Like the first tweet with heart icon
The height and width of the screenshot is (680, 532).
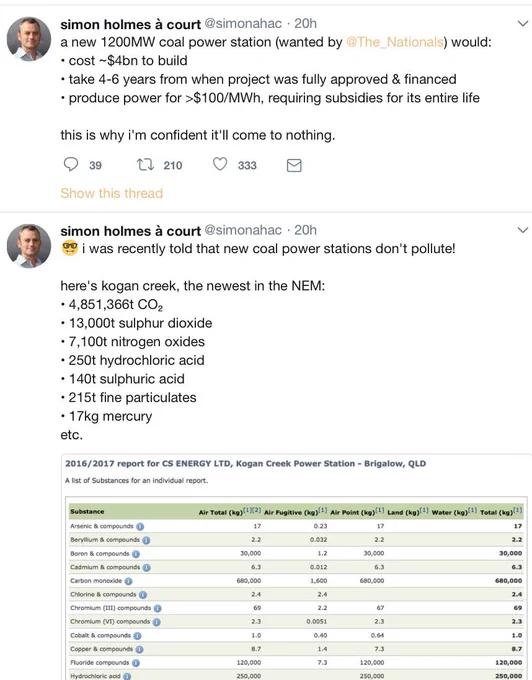coord(220,164)
